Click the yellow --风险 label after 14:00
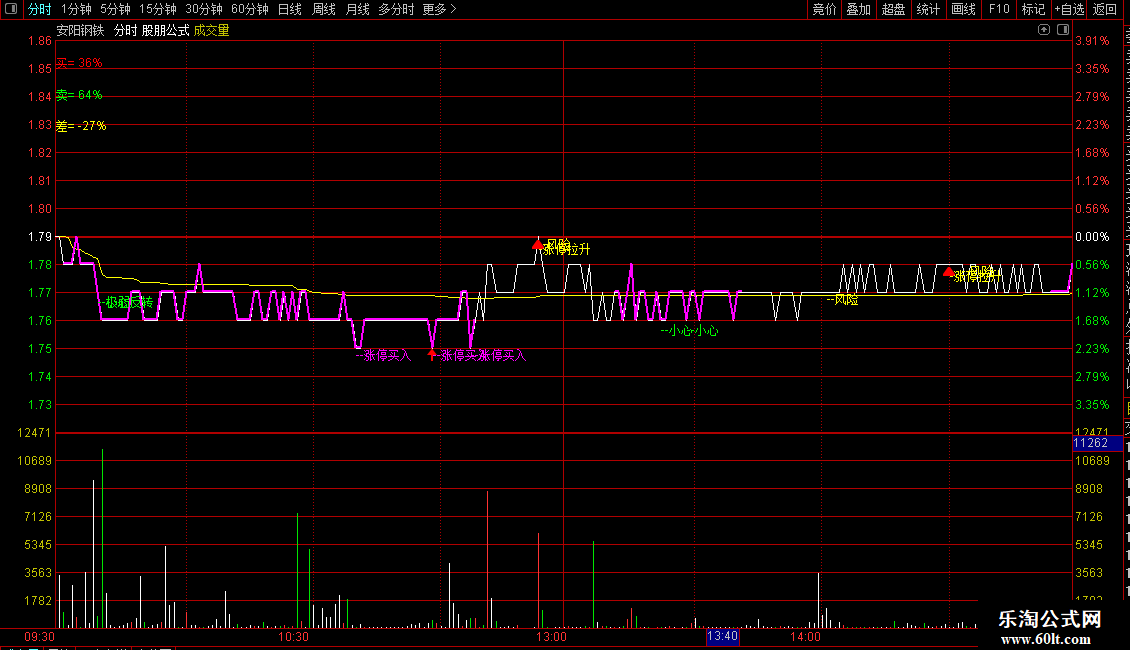The height and width of the screenshot is (650, 1130). (x=842, y=300)
